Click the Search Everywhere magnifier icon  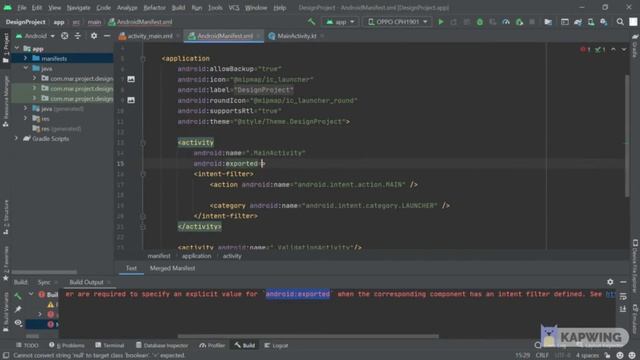pyautogui.click(x=620, y=22)
